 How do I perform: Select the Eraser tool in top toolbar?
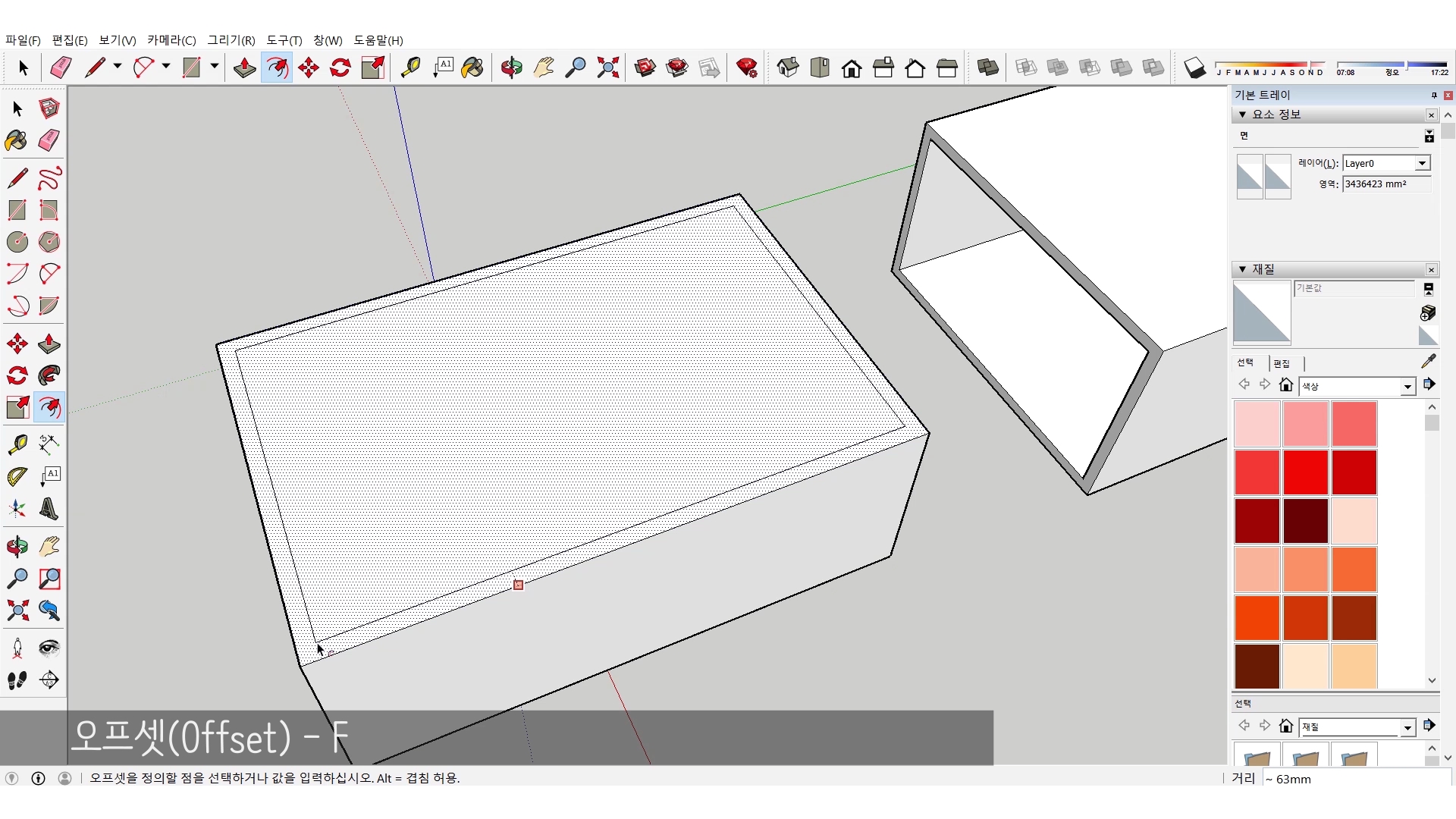tap(61, 68)
